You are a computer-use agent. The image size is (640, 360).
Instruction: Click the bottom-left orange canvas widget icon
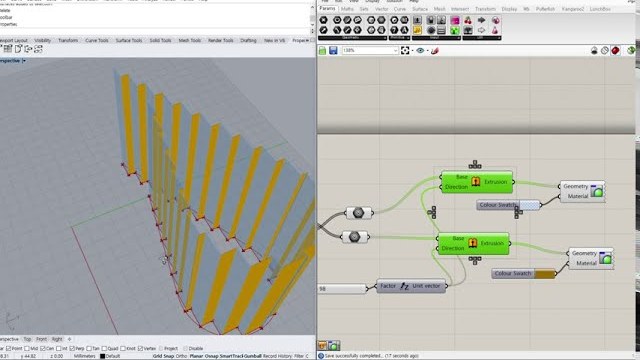[x=322, y=346]
